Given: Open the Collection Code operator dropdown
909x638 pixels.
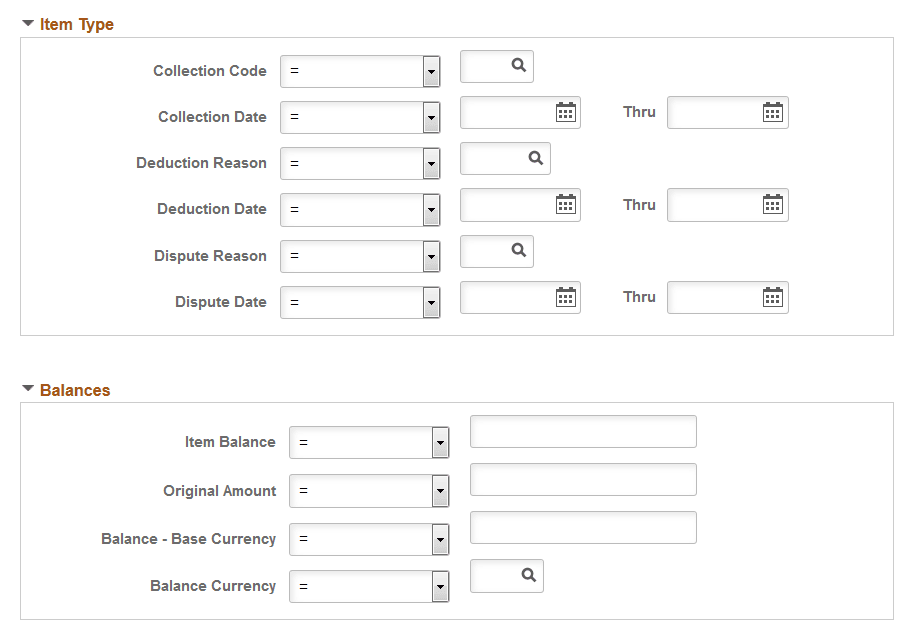Looking at the screenshot, I should [431, 71].
